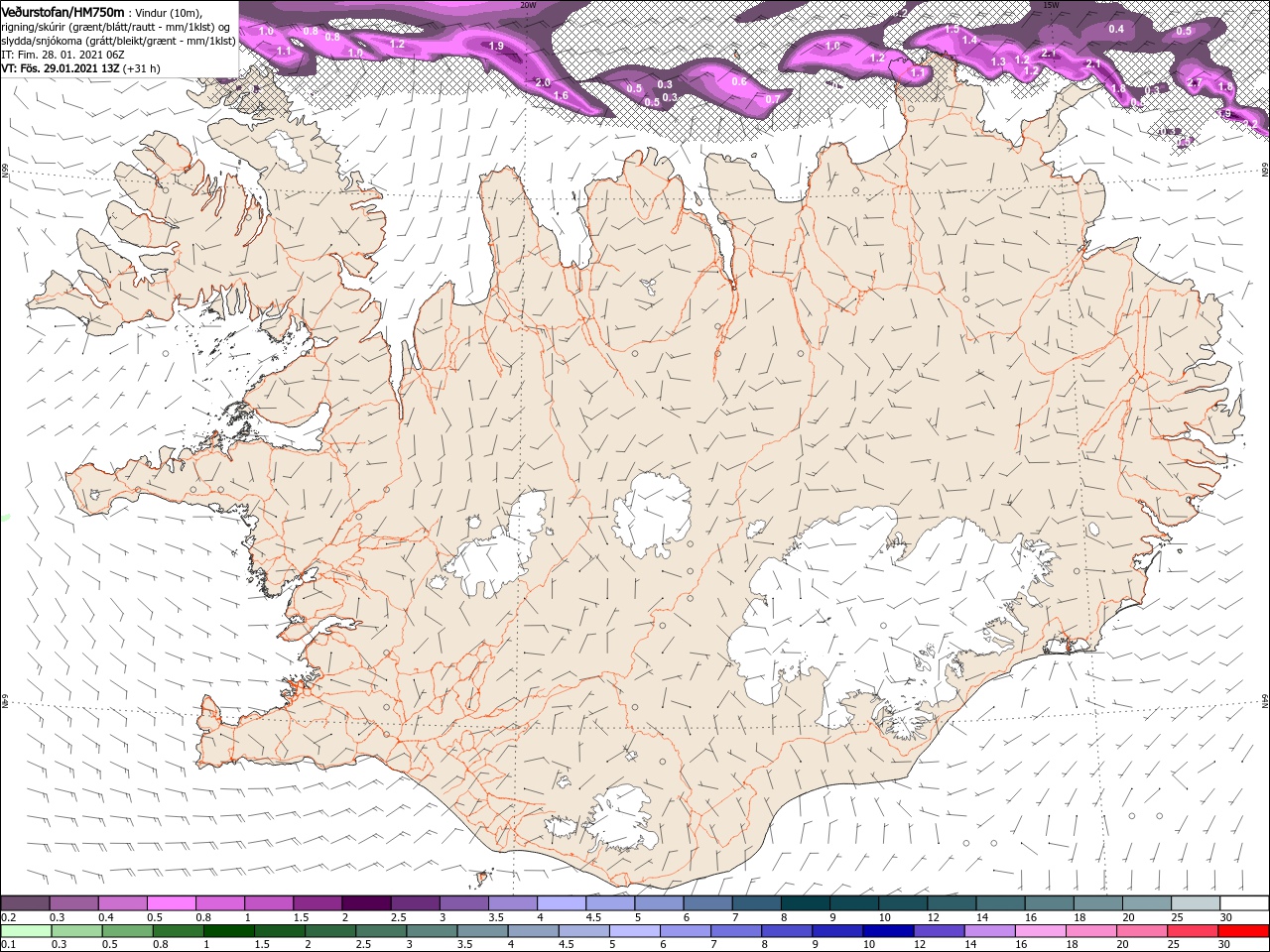Click the 2.7 precipitation value in northeast

coord(1195,83)
